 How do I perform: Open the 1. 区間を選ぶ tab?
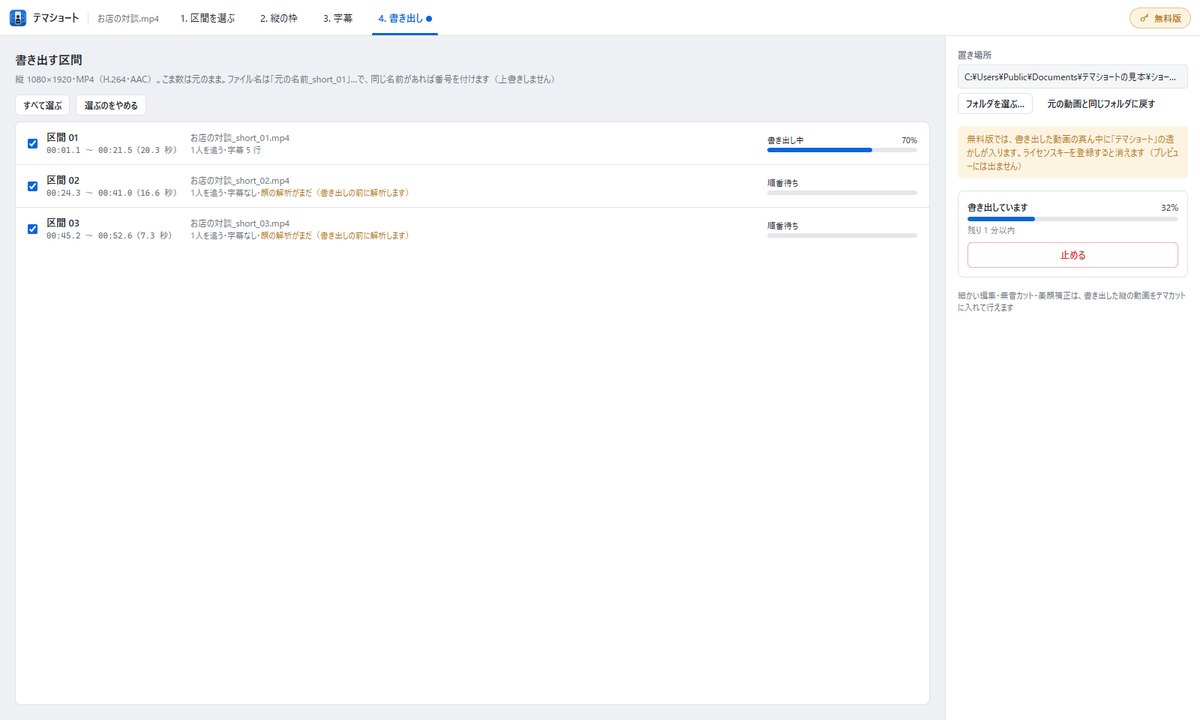(207, 18)
